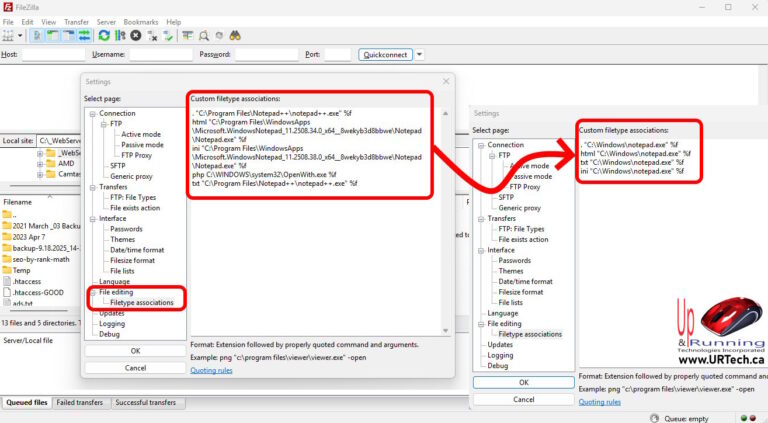
Task: Toggle synchronized browsing icon
Action: pyautogui.click(x=219, y=35)
